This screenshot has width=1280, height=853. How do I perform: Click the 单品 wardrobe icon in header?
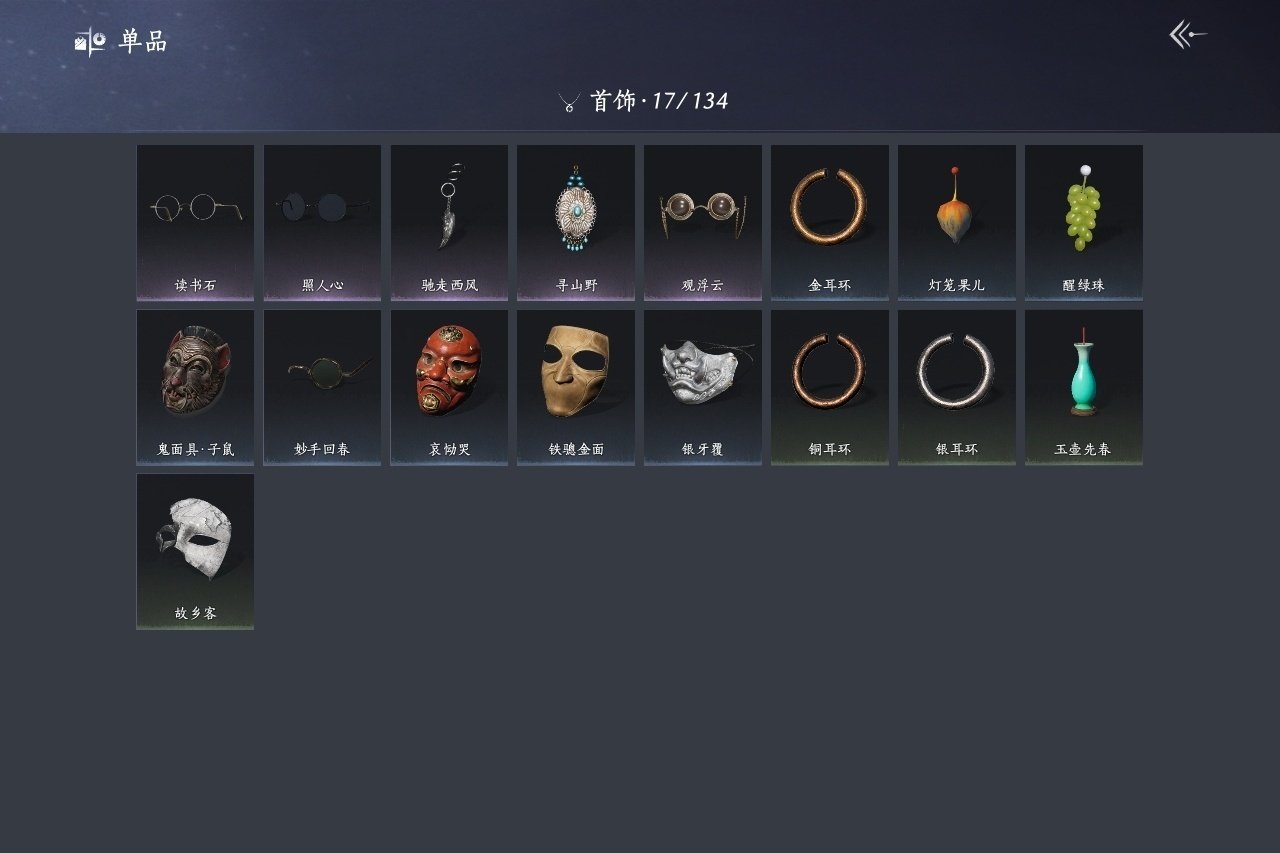(x=90, y=41)
